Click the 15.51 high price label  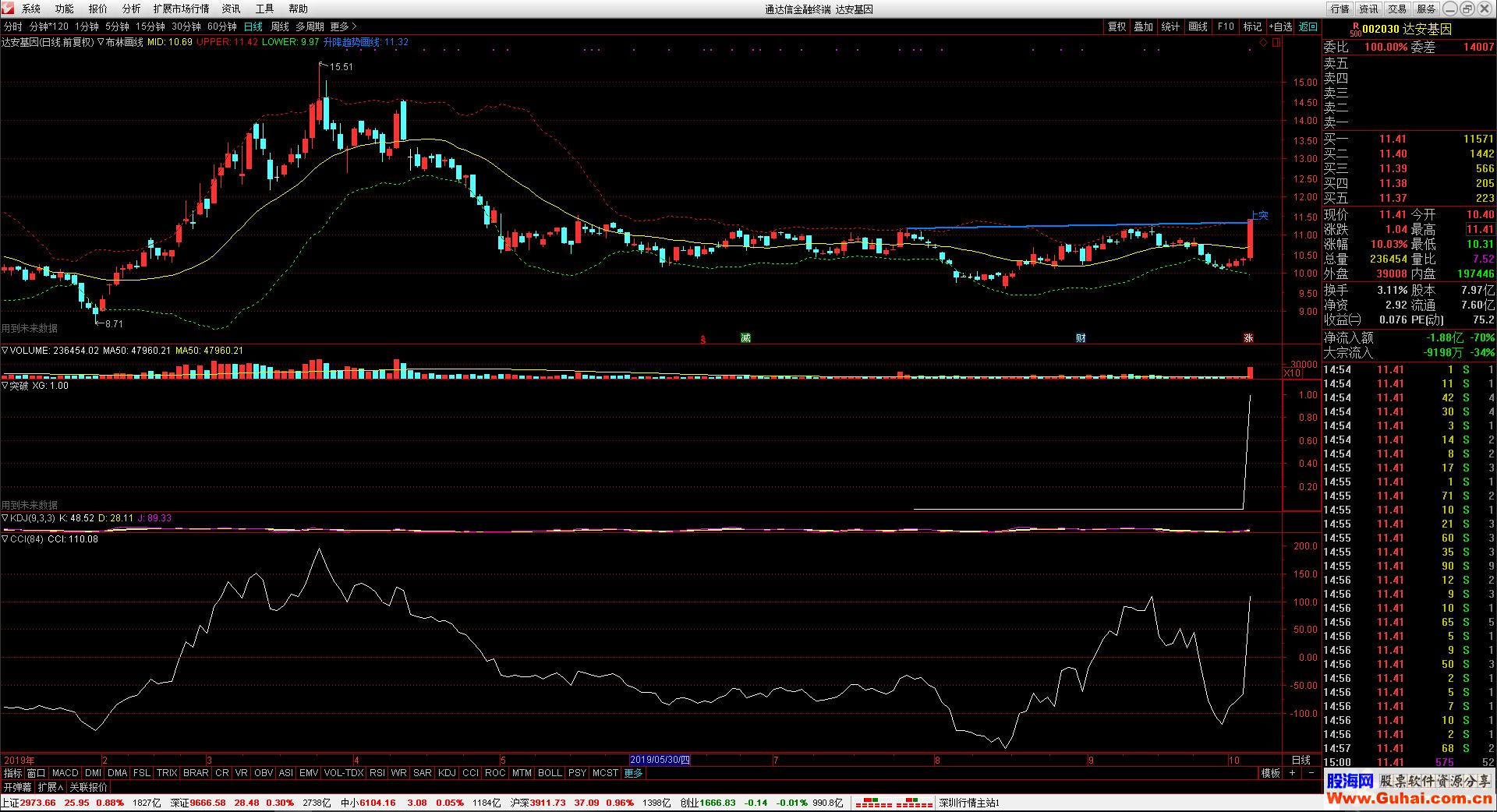(x=341, y=67)
